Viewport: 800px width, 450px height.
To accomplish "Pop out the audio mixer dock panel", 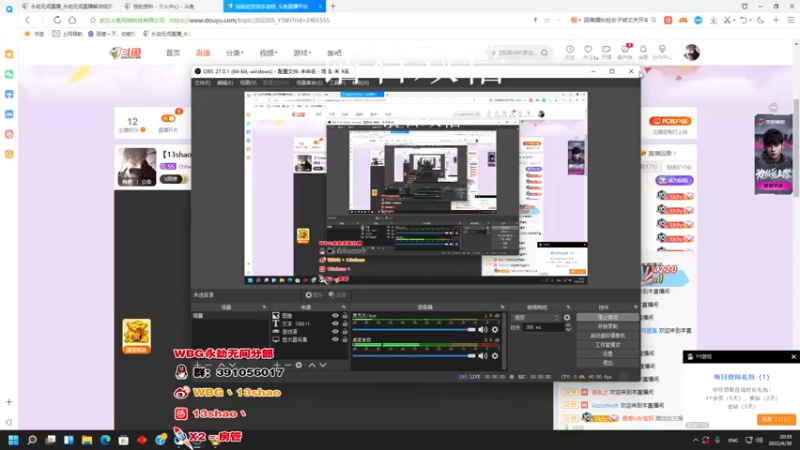I will coord(503,307).
